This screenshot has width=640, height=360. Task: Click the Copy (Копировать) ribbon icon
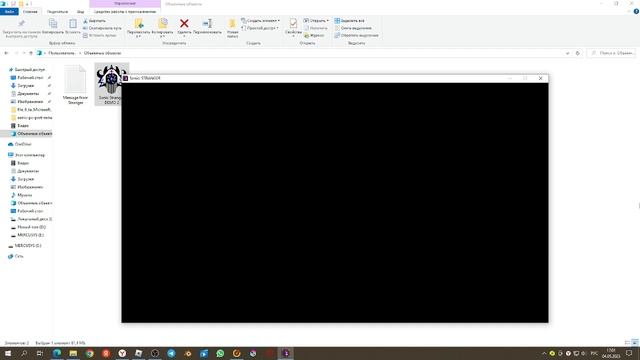tap(53, 27)
